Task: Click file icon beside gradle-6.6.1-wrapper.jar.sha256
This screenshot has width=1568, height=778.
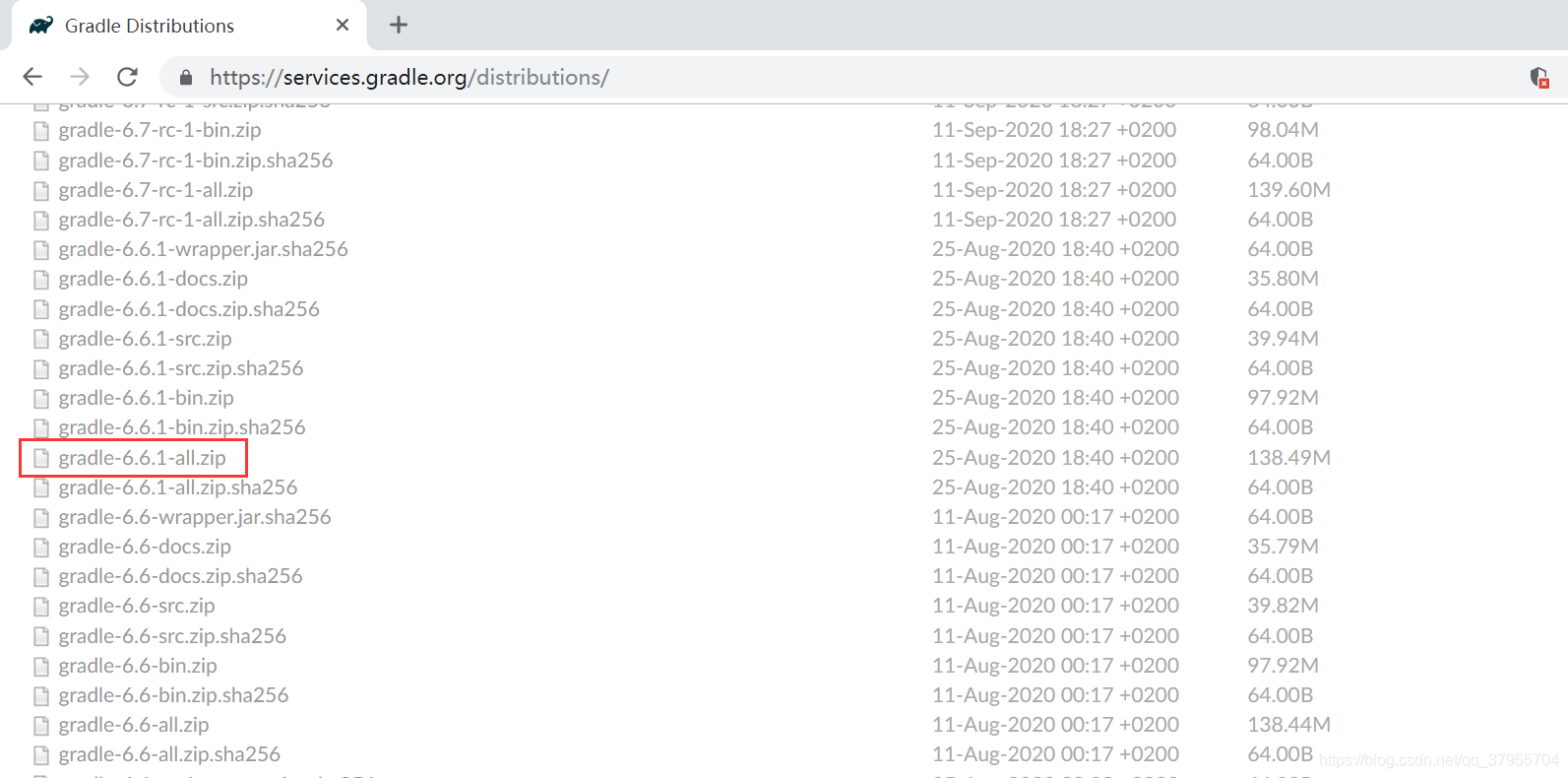Action: (x=41, y=249)
